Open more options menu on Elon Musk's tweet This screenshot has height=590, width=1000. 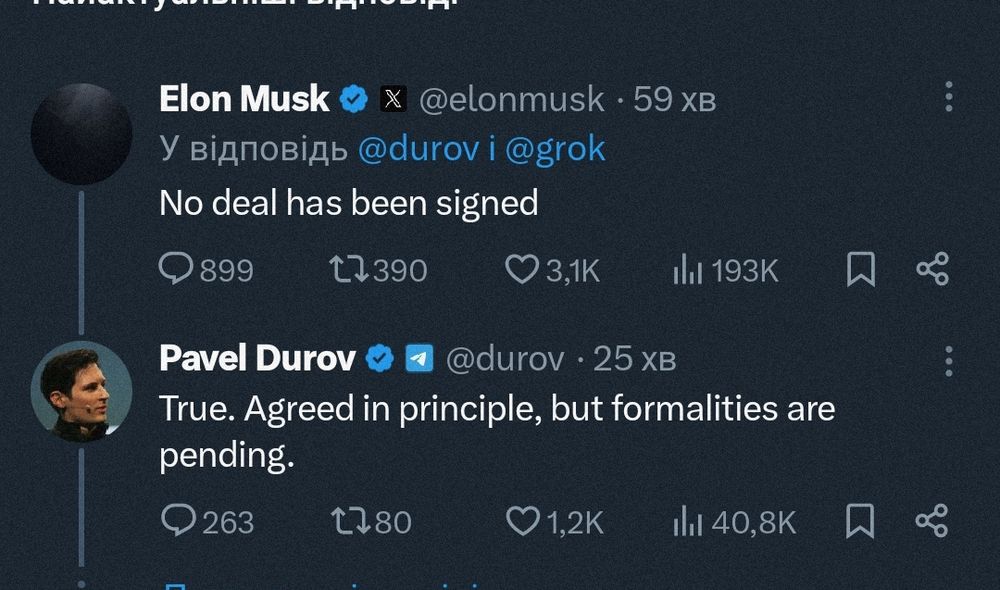coord(949,97)
